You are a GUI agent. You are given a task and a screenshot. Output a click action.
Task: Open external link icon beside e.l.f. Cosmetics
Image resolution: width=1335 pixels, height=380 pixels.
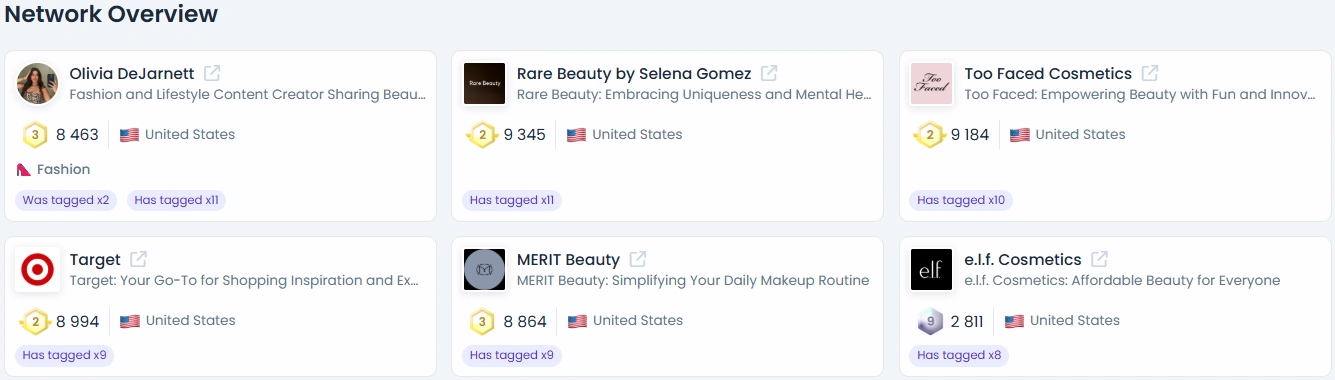[x=1099, y=259]
